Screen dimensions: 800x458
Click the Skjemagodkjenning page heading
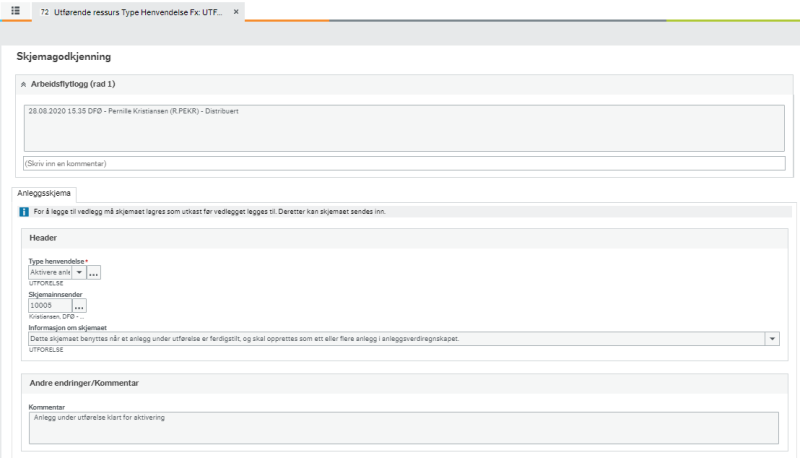tap(64, 57)
